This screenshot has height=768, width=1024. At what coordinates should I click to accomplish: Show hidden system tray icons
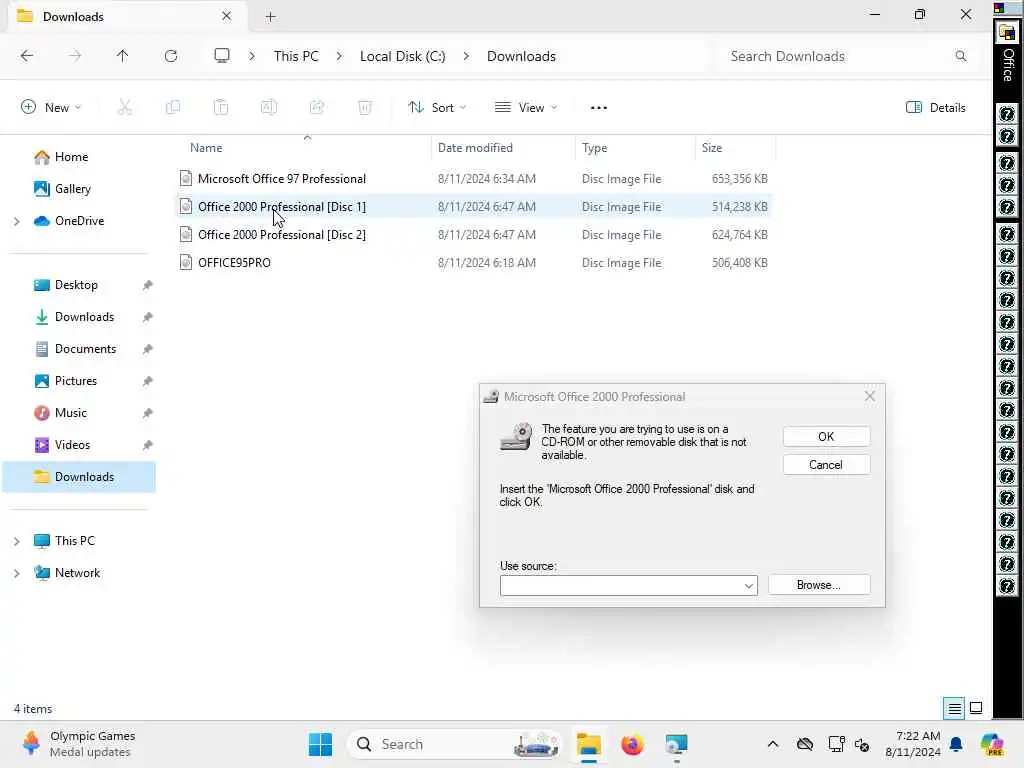click(773, 744)
